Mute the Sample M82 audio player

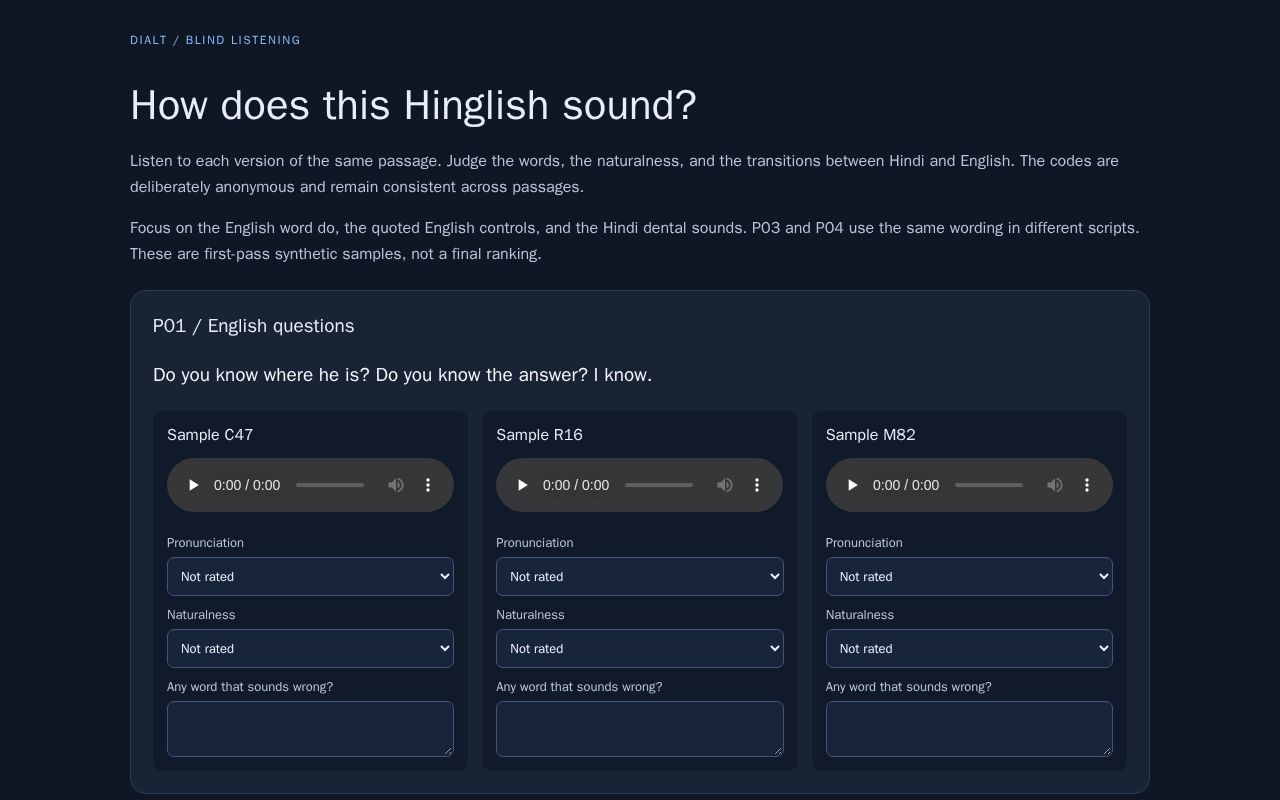(1055, 485)
